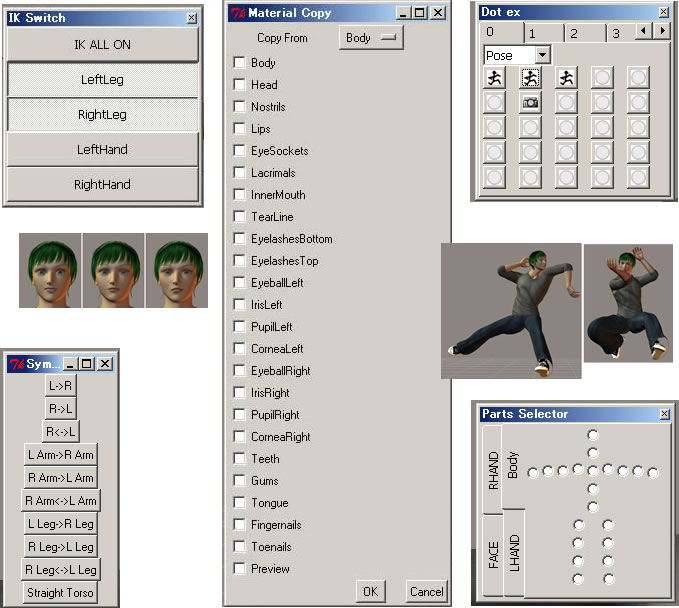Click the R->L symmetry button
Viewport: 679px width, 608px height.
pos(61,408)
